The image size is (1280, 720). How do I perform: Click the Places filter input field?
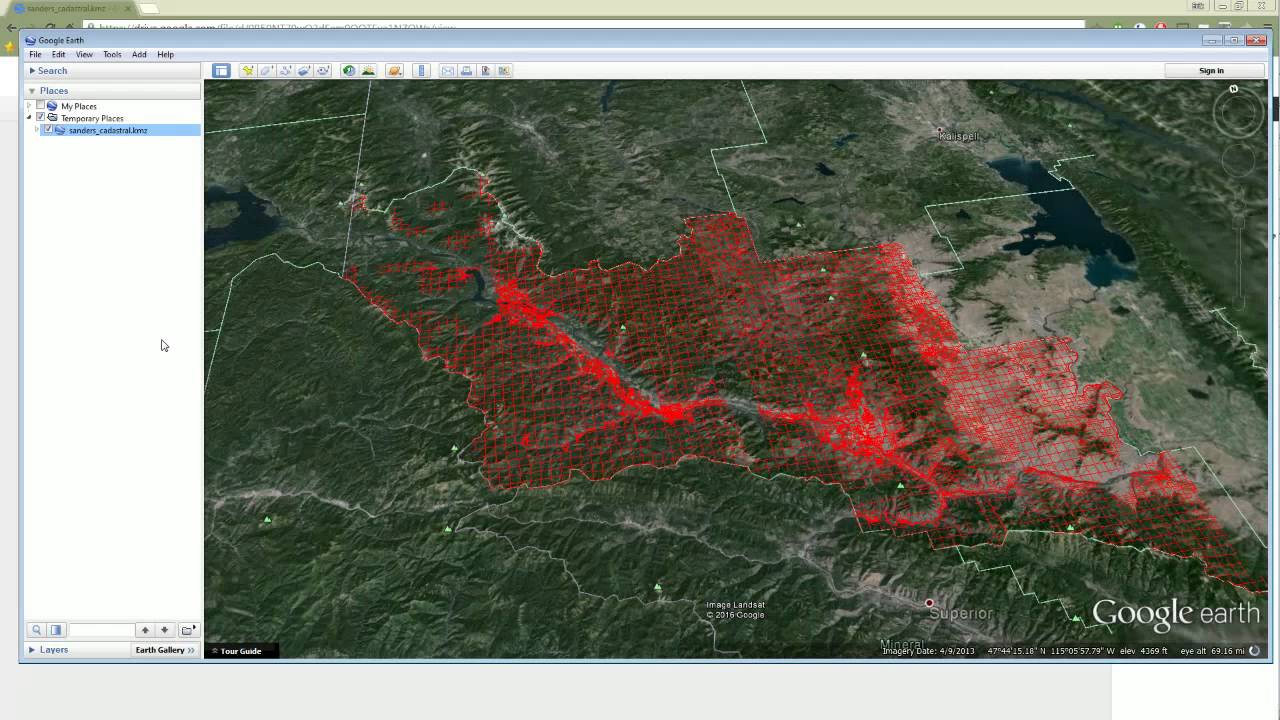point(101,630)
